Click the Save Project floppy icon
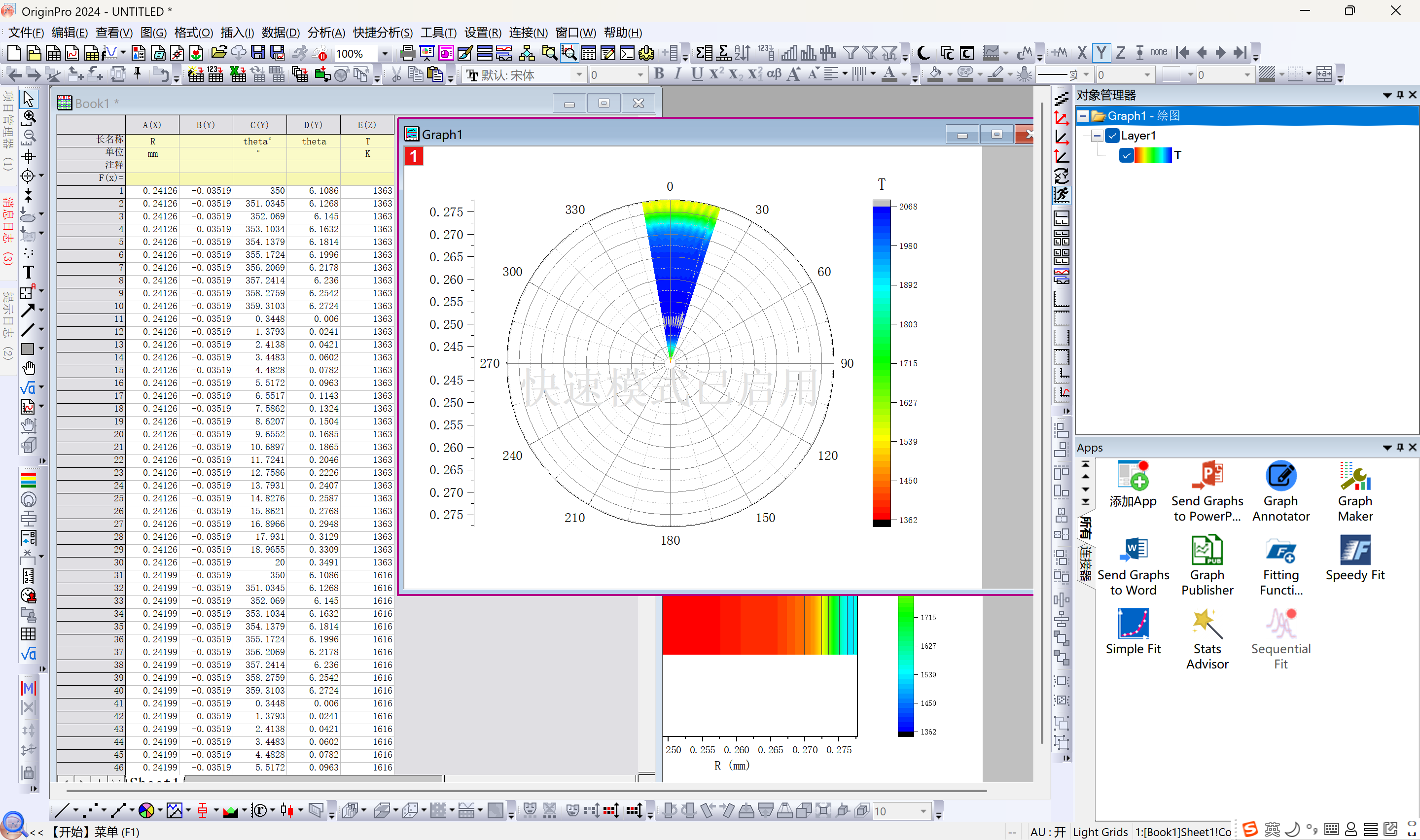 (x=258, y=53)
